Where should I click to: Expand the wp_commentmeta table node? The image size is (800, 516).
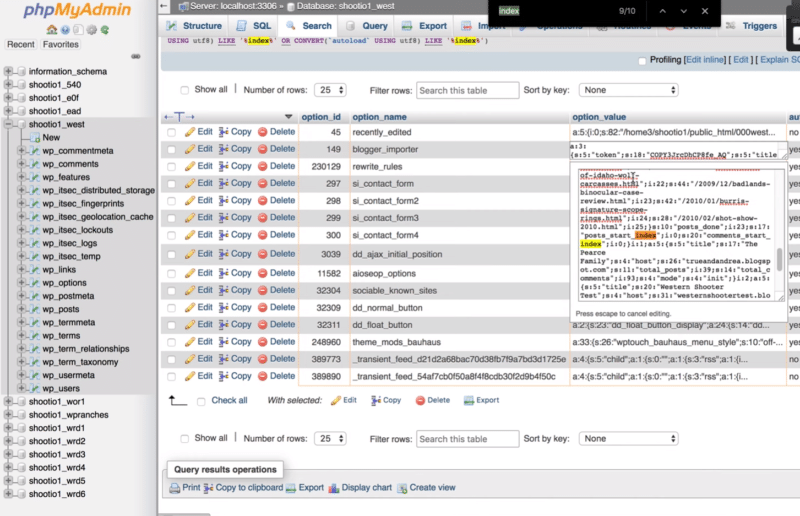point(21,151)
